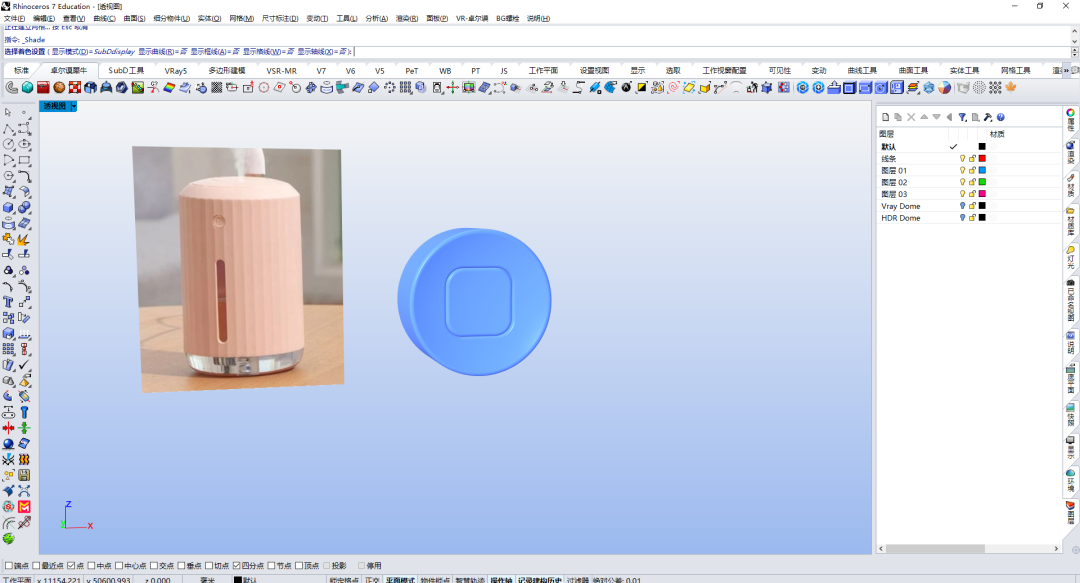
Task: Click the check mark icon in left sidebar
Action: tap(24, 365)
